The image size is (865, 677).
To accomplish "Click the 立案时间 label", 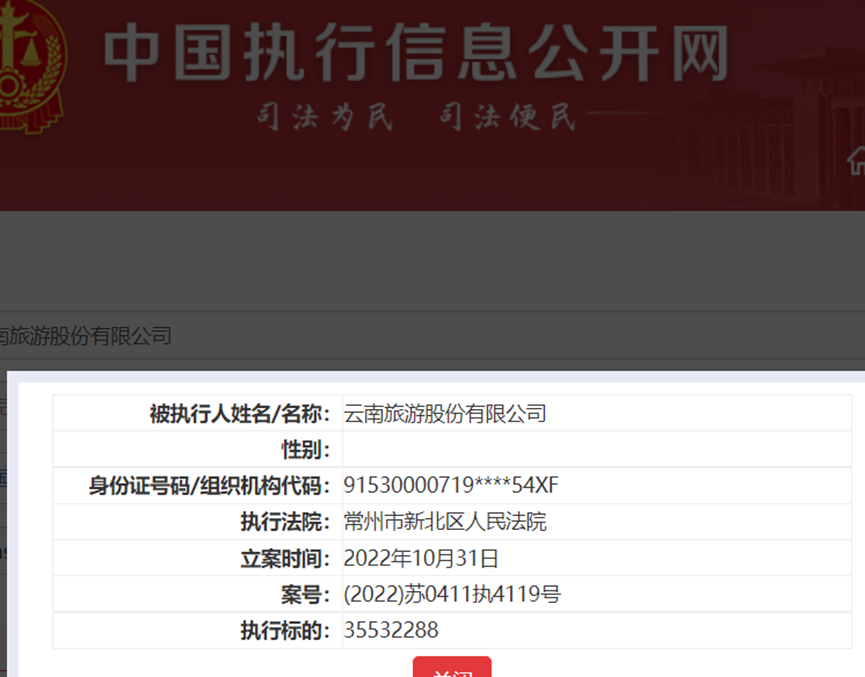I will click(285, 558).
